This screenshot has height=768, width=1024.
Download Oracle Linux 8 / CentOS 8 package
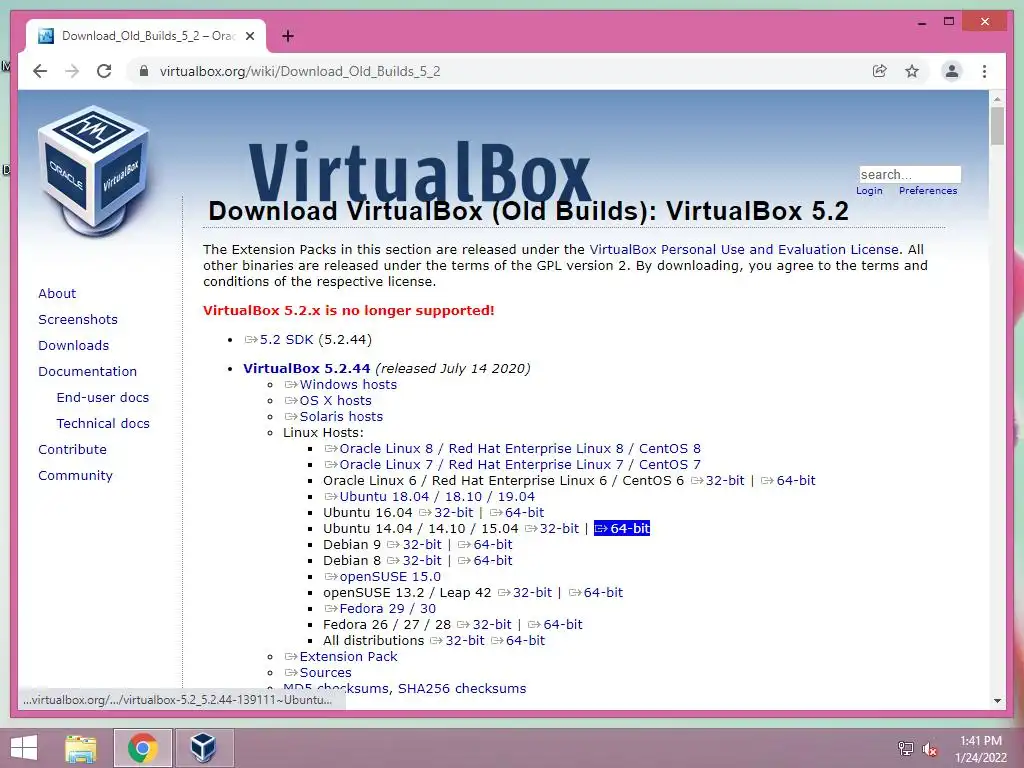[513, 449]
